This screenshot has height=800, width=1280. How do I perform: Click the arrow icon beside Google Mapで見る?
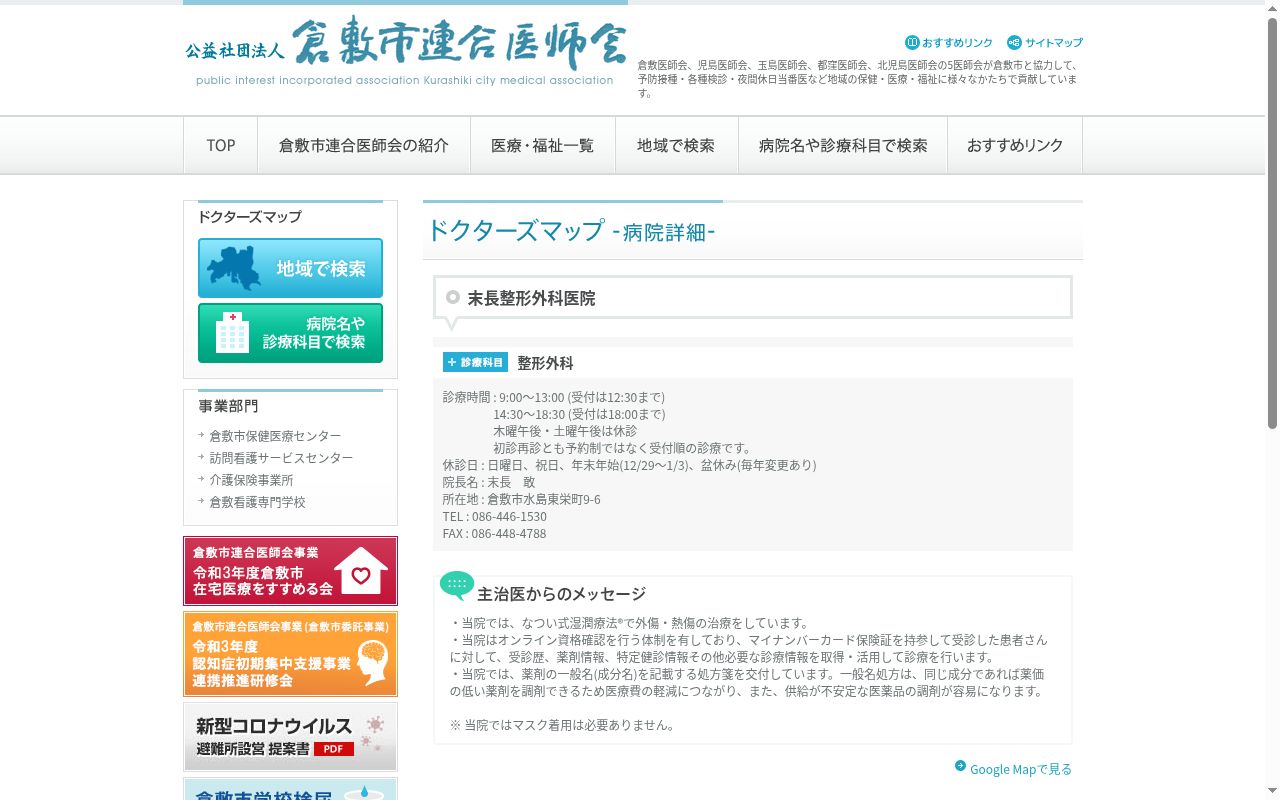(x=960, y=766)
